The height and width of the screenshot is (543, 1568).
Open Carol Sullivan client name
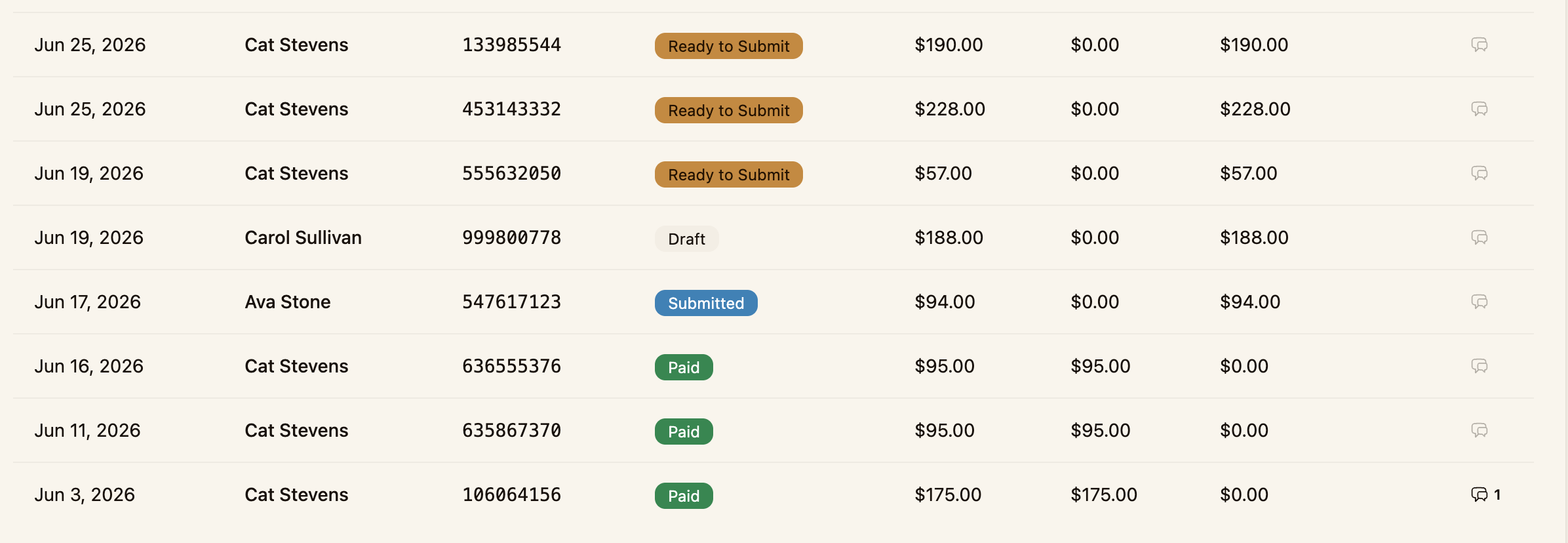point(303,237)
